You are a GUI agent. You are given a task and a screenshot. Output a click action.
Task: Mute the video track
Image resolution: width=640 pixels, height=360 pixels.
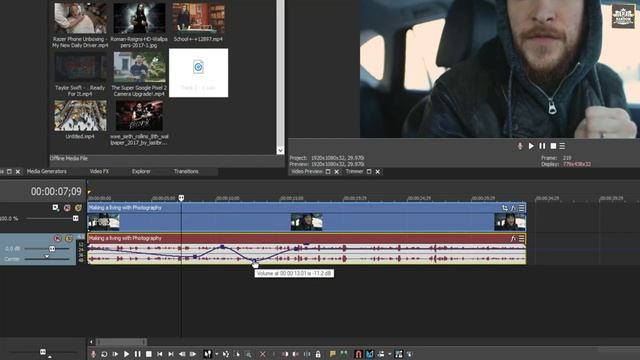(67, 208)
